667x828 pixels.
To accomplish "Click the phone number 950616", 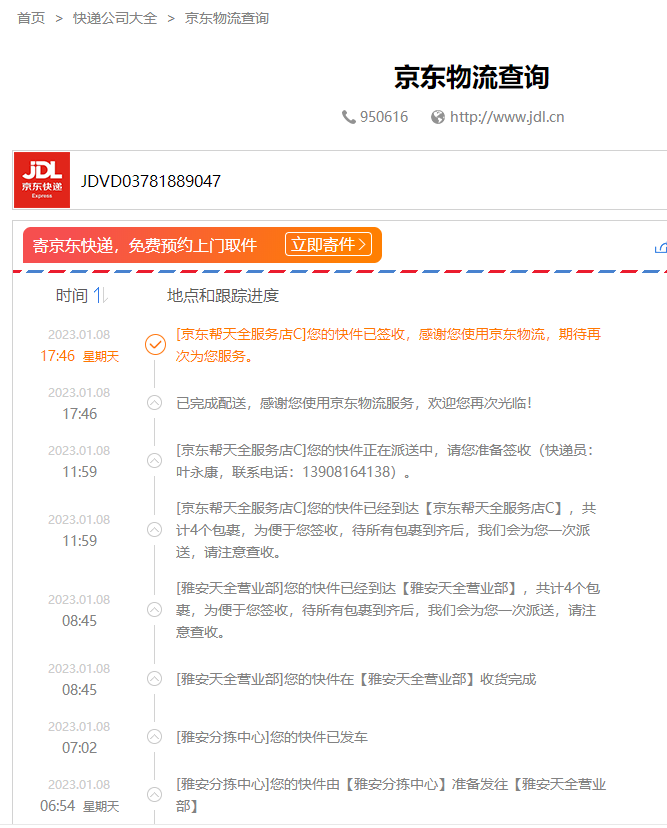I will pyautogui.click(x=384, y=117).
